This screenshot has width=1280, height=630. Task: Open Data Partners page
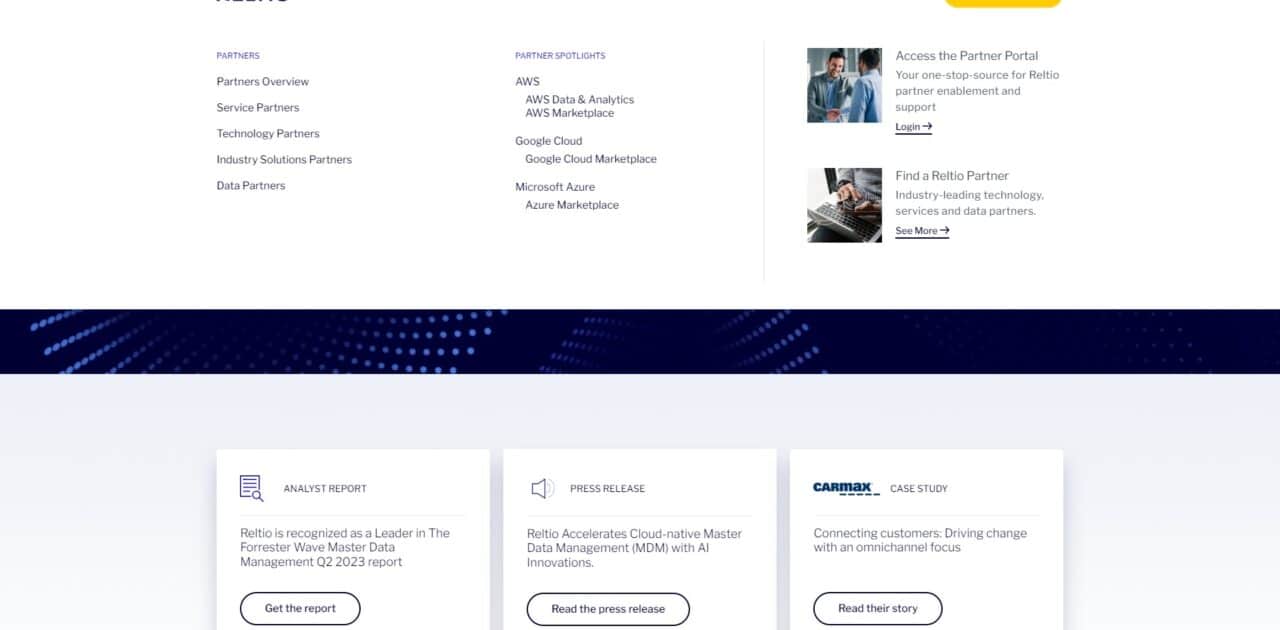pyautogui.click(x=251, y=186)
